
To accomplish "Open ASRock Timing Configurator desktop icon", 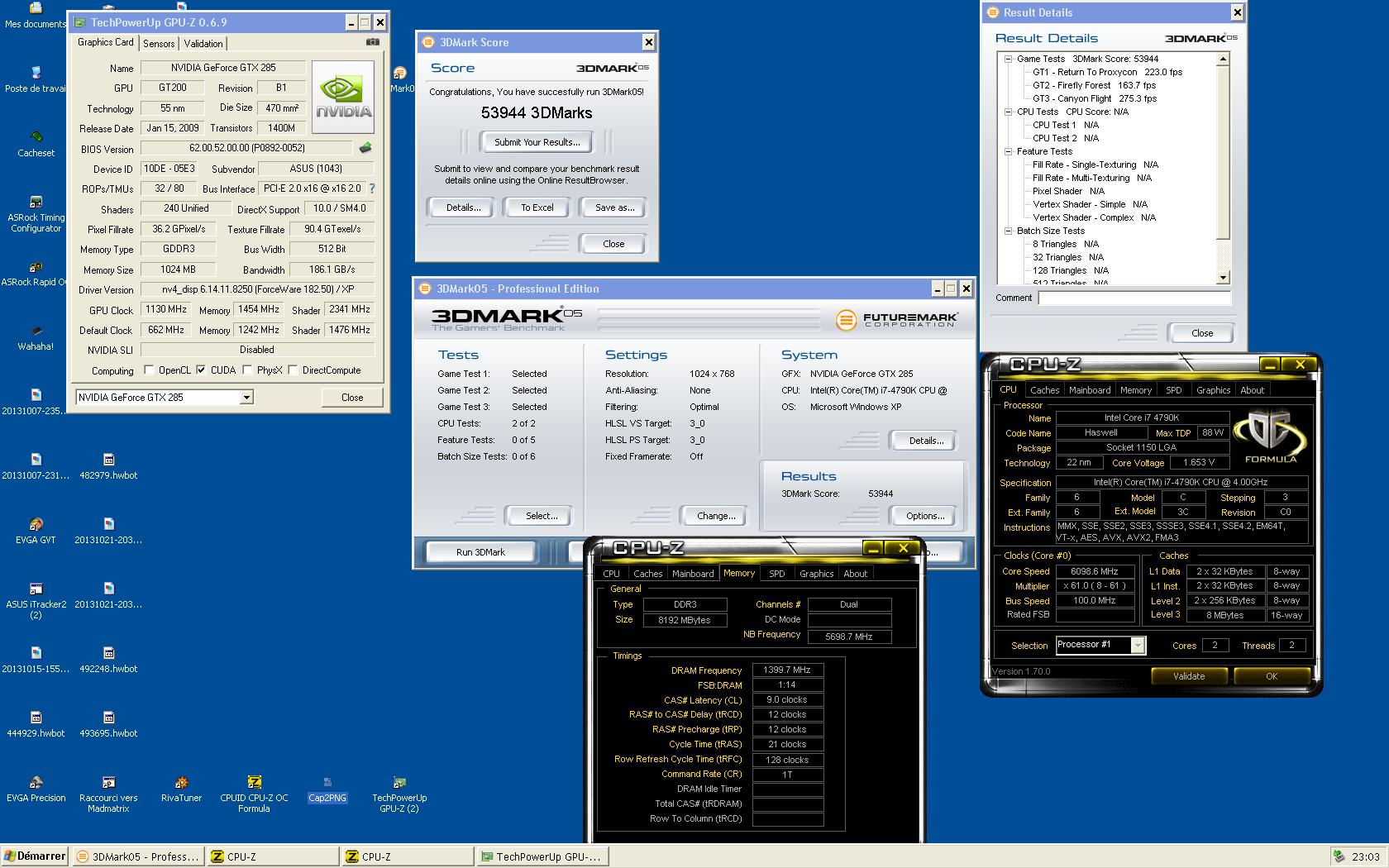I will click(36, 214).
